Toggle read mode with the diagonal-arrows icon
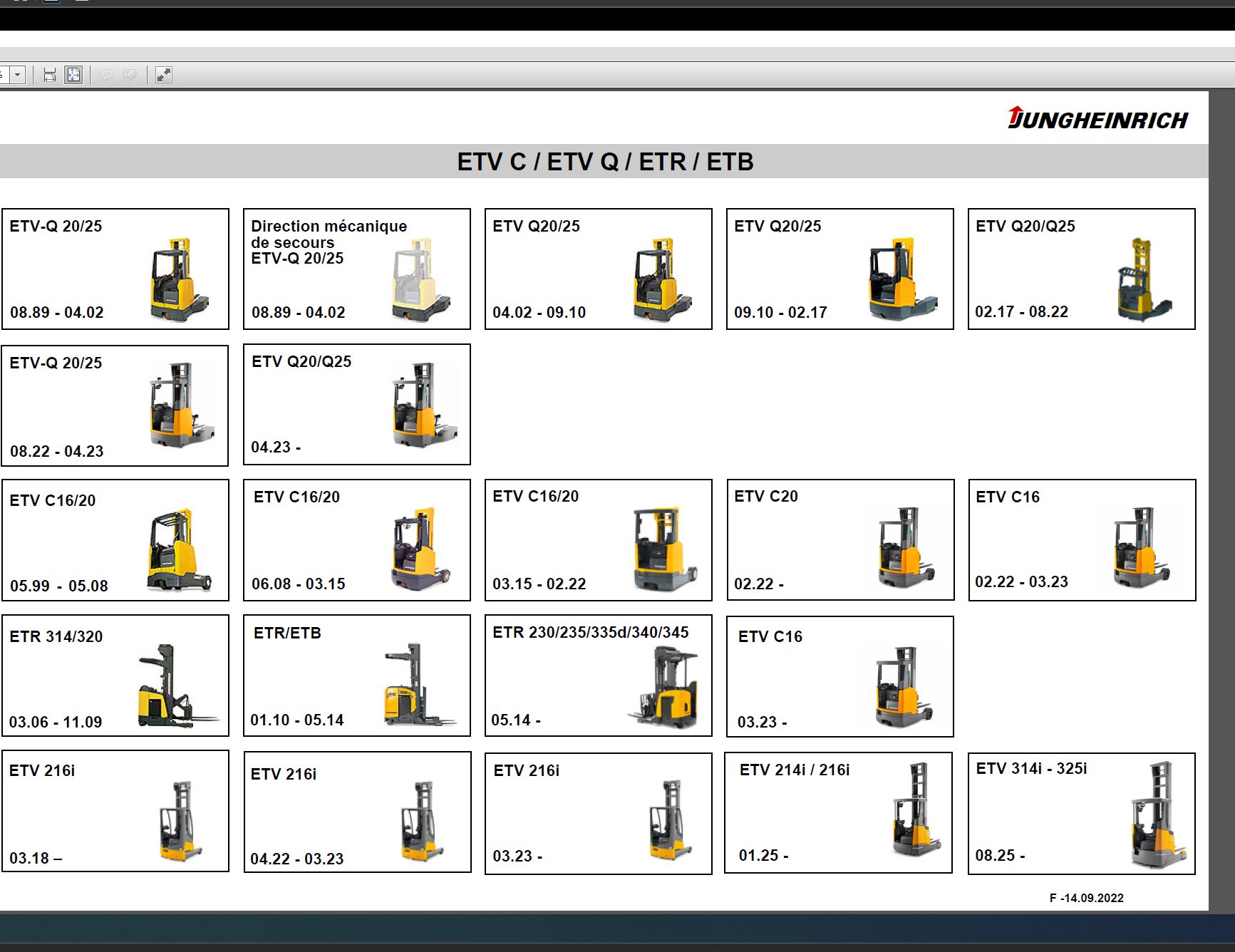This screenshot has width=1235, height=952. click(x=164, y=75)
